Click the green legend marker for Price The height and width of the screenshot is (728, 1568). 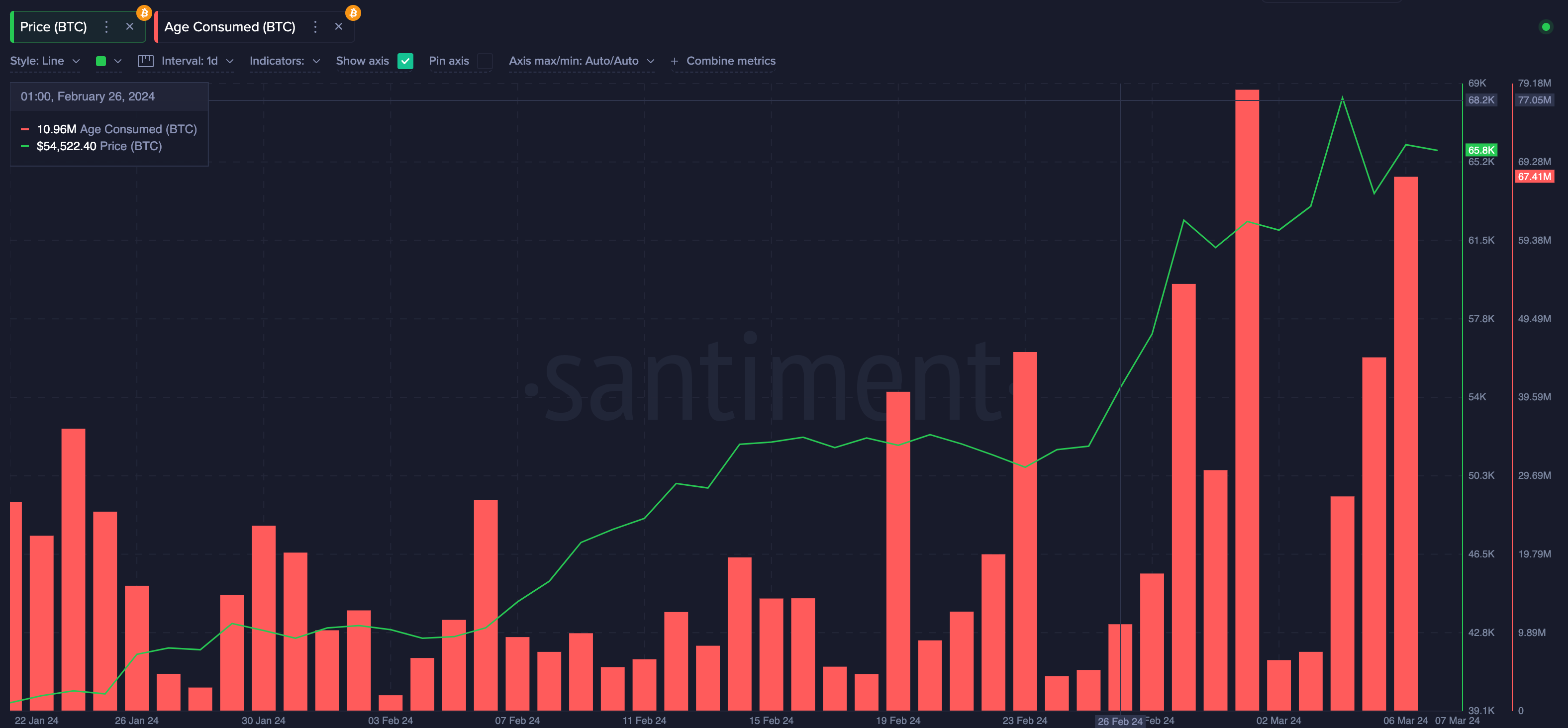24,146
